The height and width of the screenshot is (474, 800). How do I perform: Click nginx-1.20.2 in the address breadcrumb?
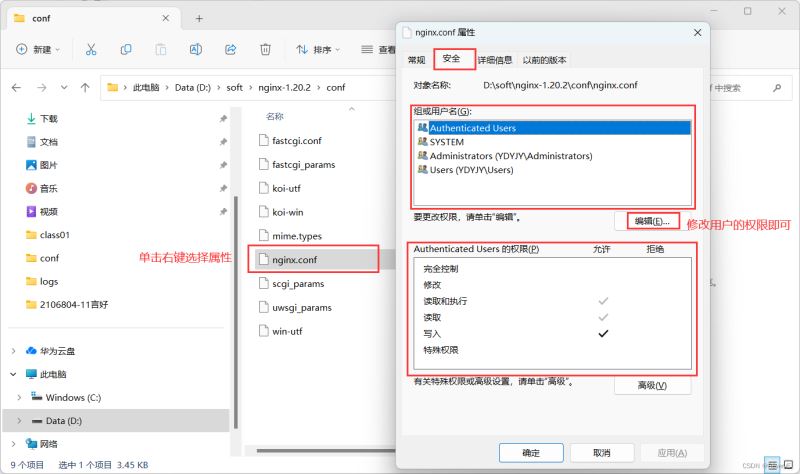tap(284, 88)
